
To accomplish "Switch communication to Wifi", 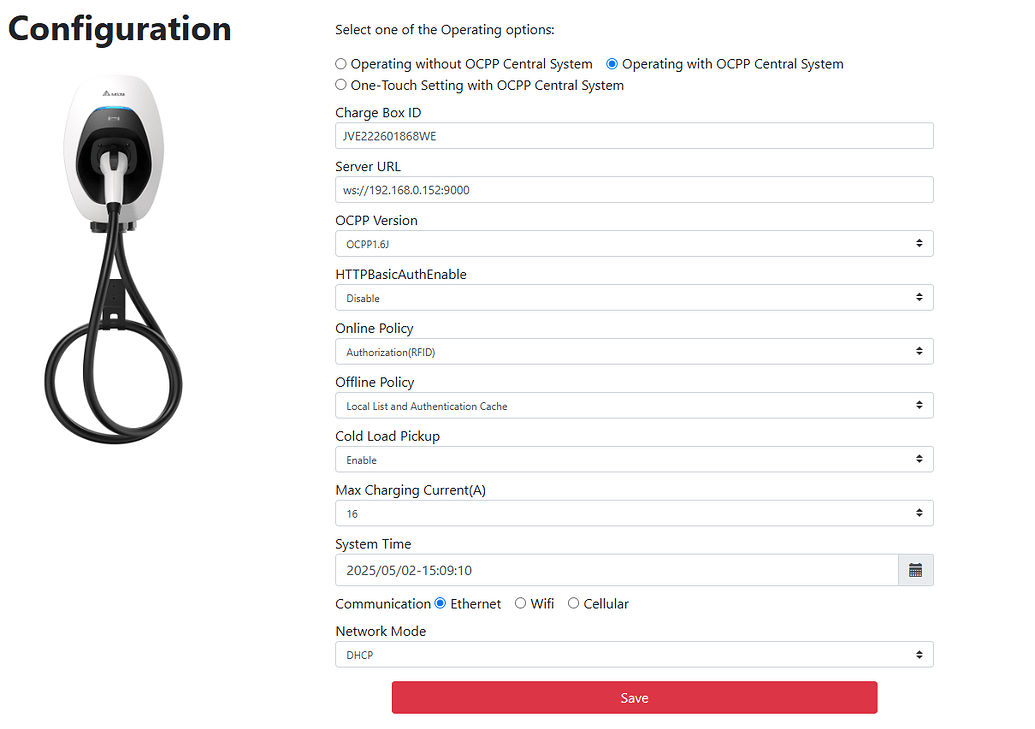I will pyautogui.click(x=520, y=603).
